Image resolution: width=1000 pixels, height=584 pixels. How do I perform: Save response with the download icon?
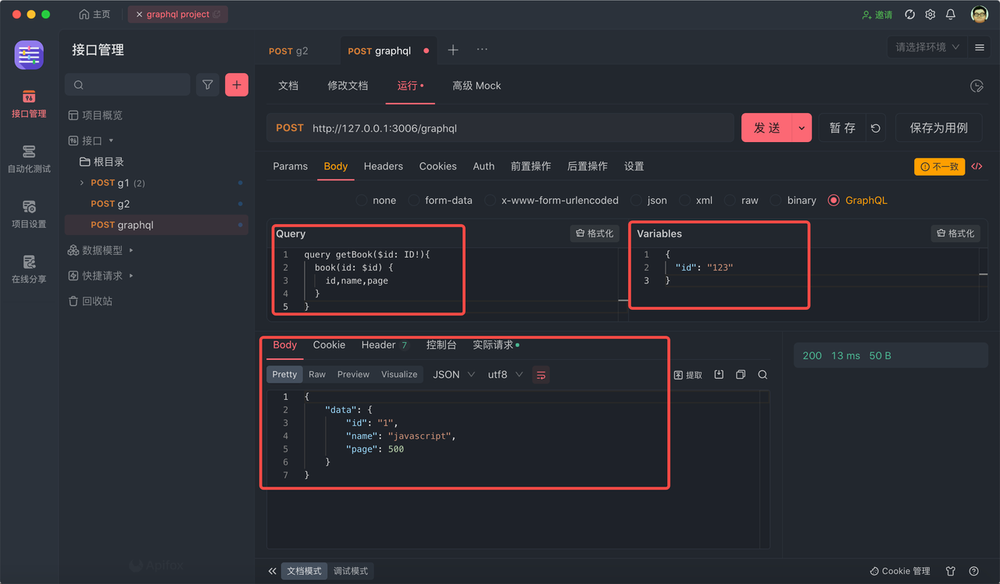click(x=718, y=374)
